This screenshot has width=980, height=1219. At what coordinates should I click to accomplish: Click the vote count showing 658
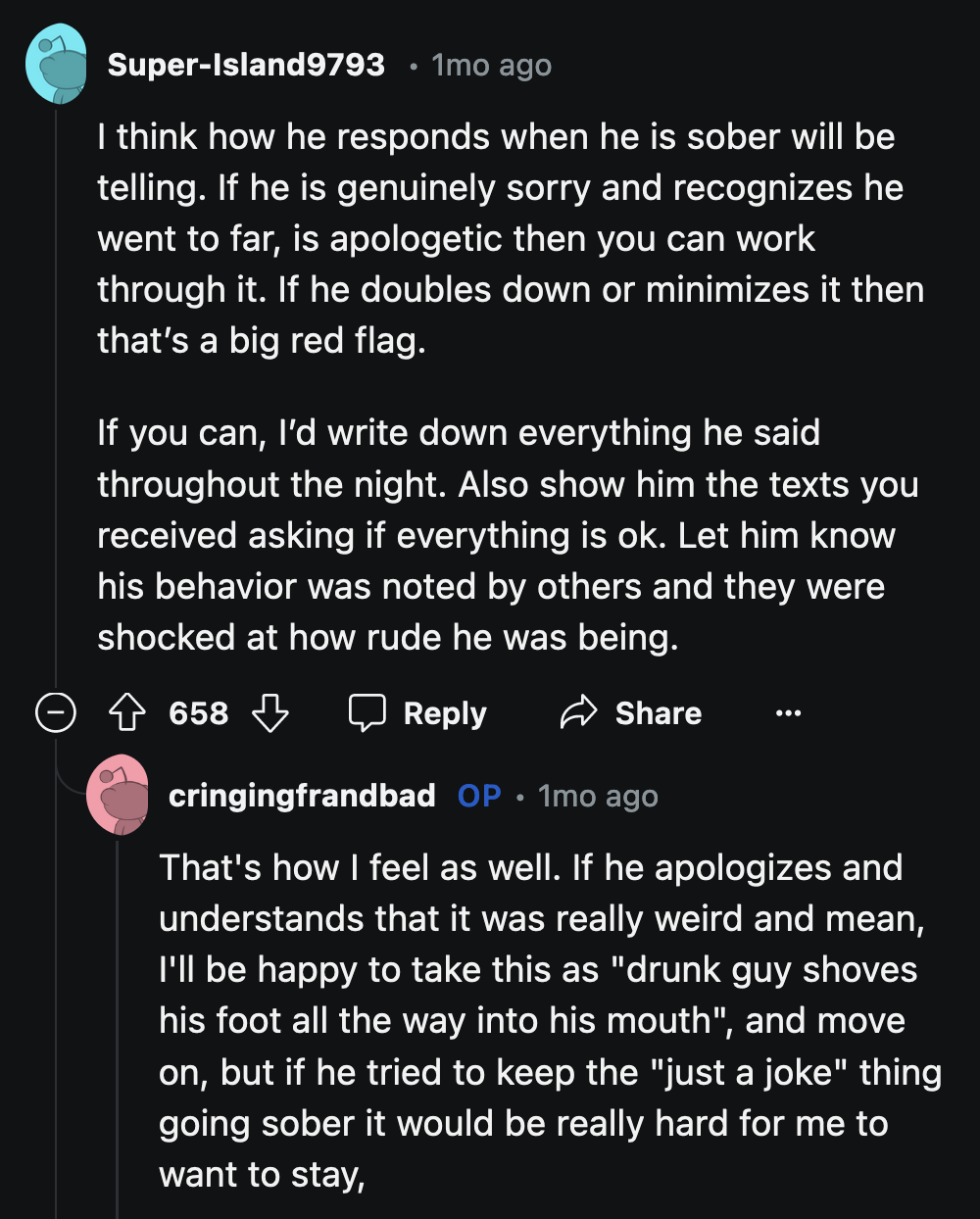point(198,713)
